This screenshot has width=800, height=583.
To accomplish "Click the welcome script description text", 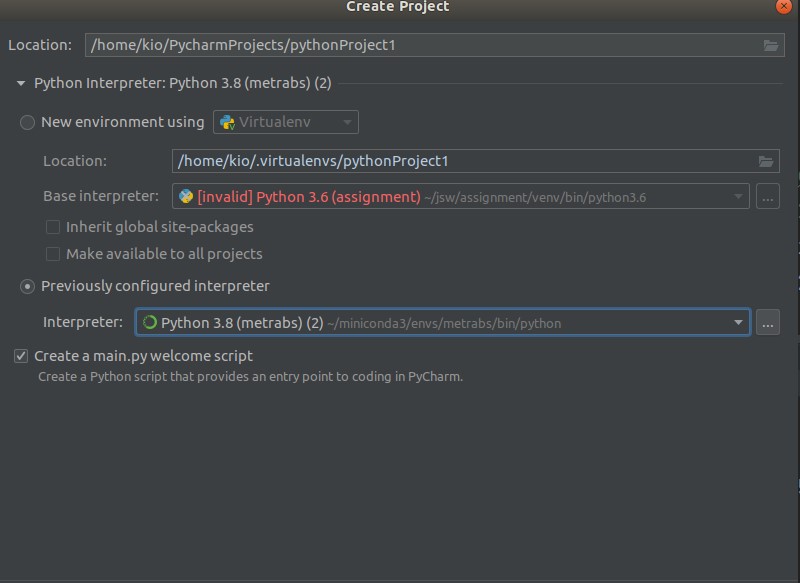I will 251,377.
